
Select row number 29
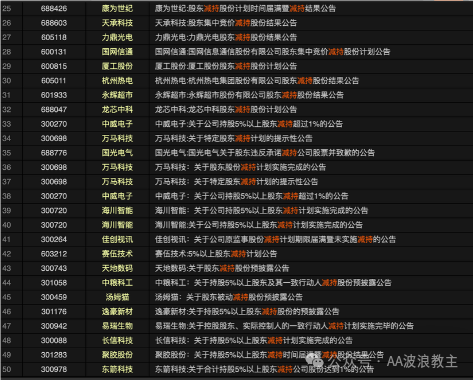click(x=7, y=66)
